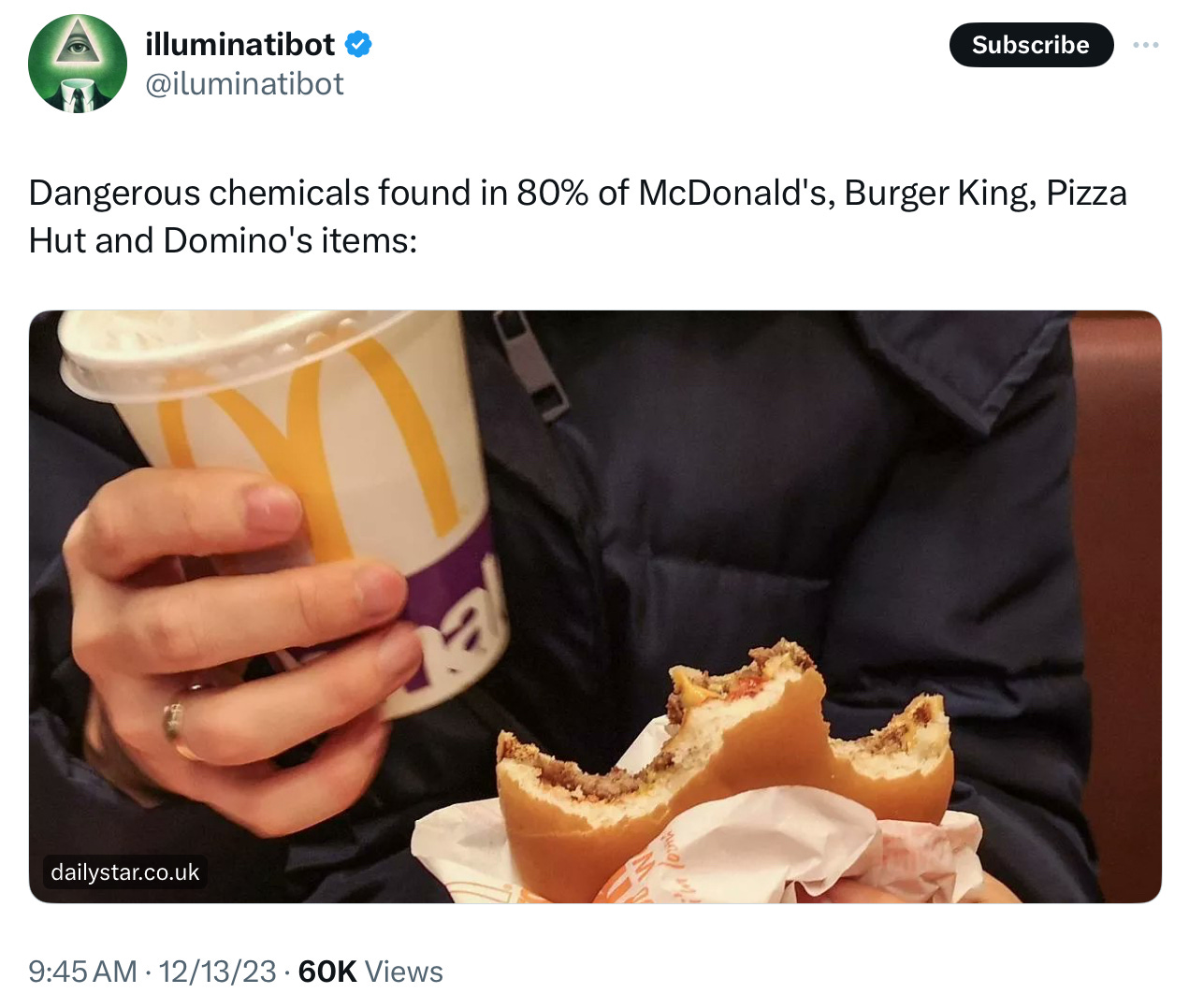Click the @iluminatibot handle
1189x1008 pixels.
(x=245, y=84)
